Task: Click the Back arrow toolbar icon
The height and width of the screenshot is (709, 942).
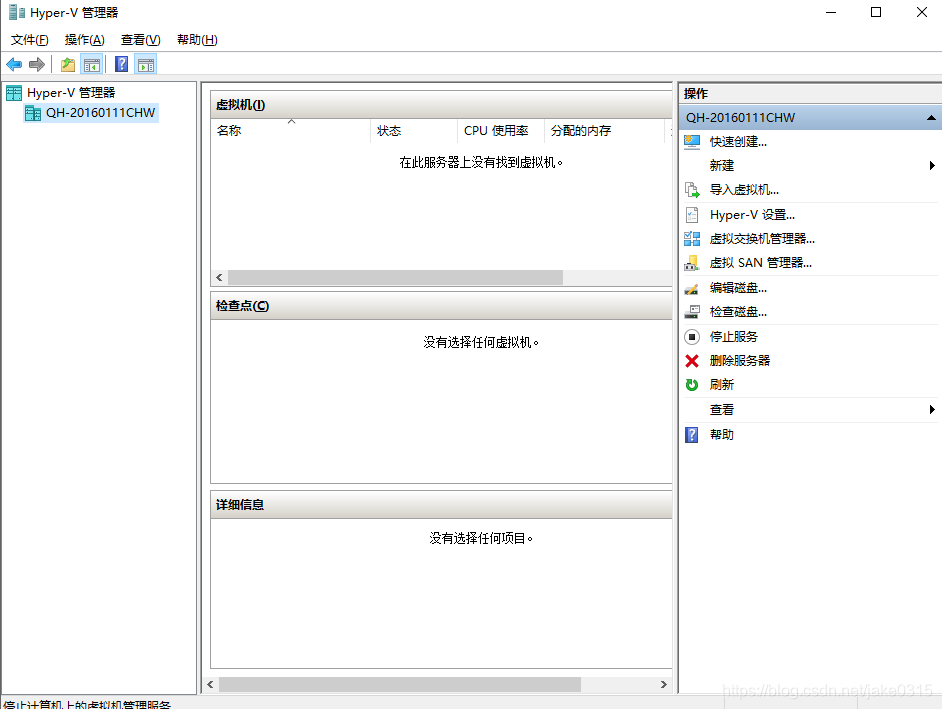Action: point(14,64)
